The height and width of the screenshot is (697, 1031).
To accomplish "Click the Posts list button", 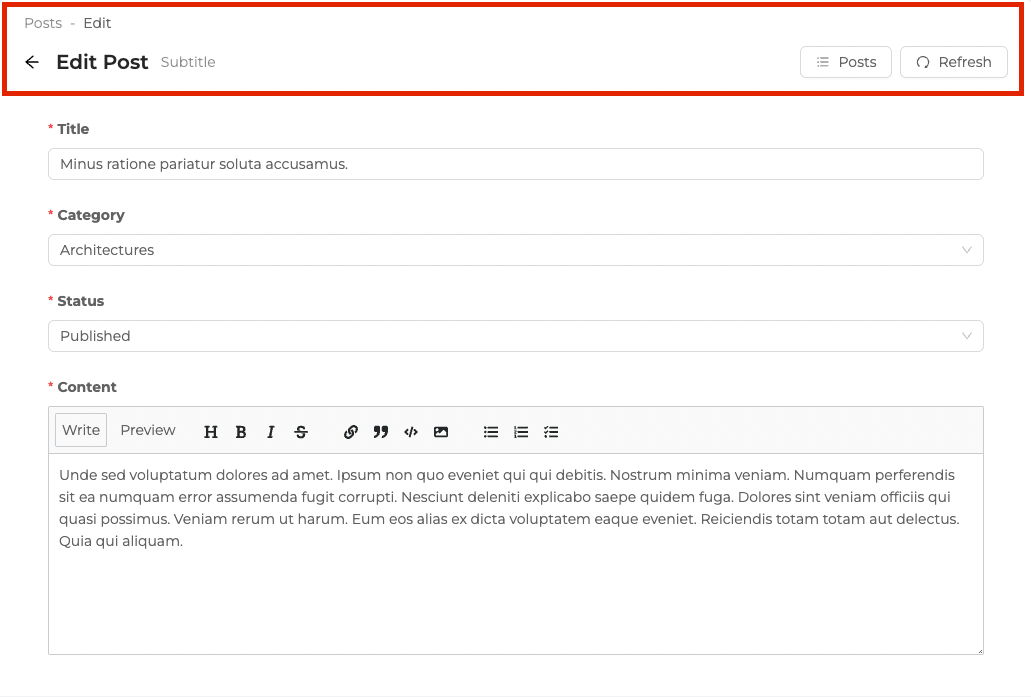I will pyautogui.click(x=845, y=62).
